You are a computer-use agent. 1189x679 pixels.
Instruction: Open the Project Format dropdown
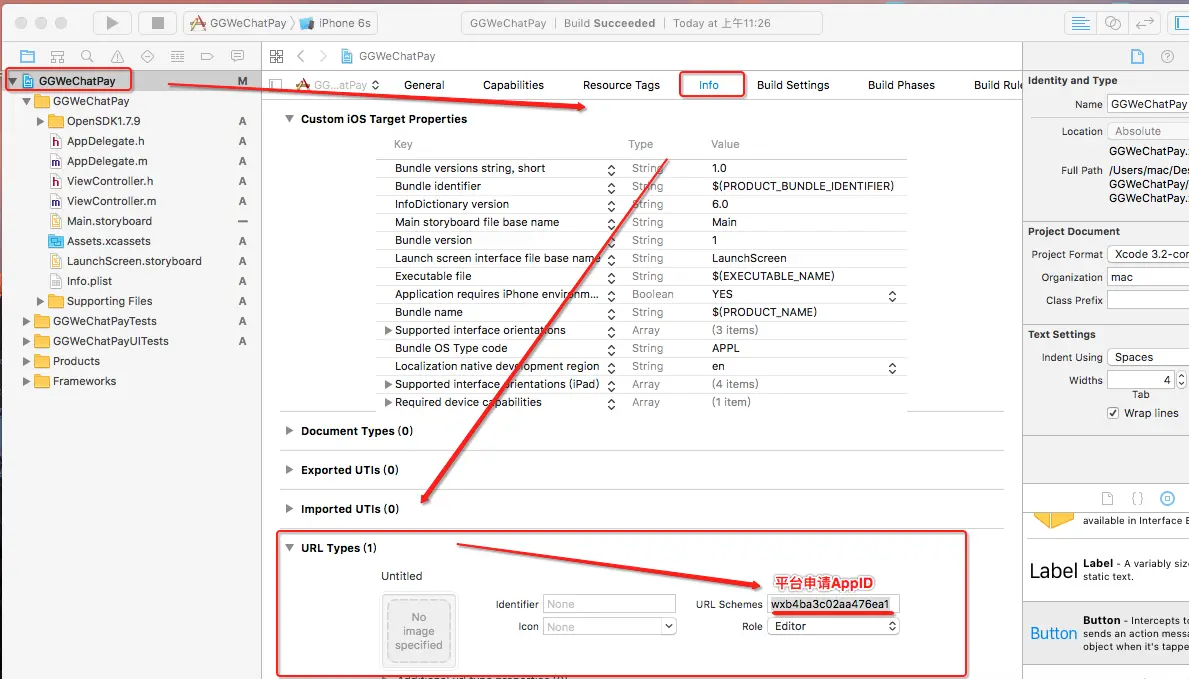(x=1147, y=254)
